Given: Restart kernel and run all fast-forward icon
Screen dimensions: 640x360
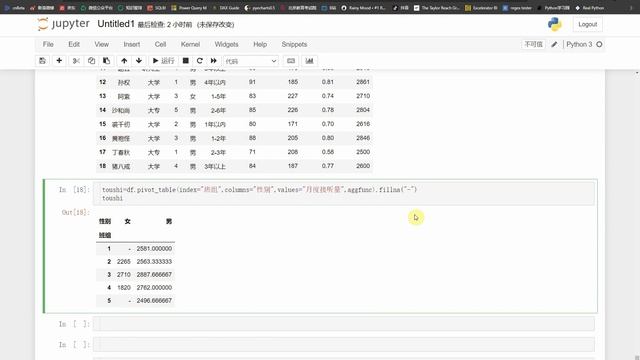Looking at the screenshot, I should [x=213, y=61].
